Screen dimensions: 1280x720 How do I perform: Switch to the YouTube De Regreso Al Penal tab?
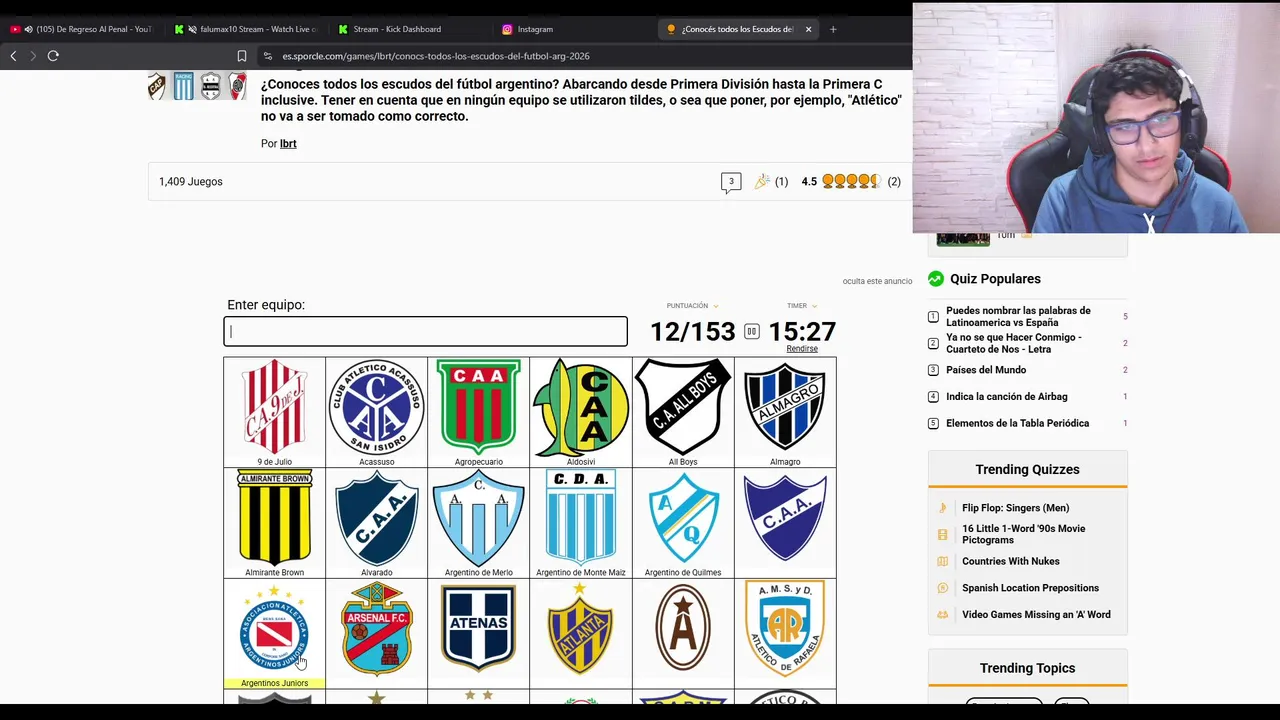pos(81,29)
